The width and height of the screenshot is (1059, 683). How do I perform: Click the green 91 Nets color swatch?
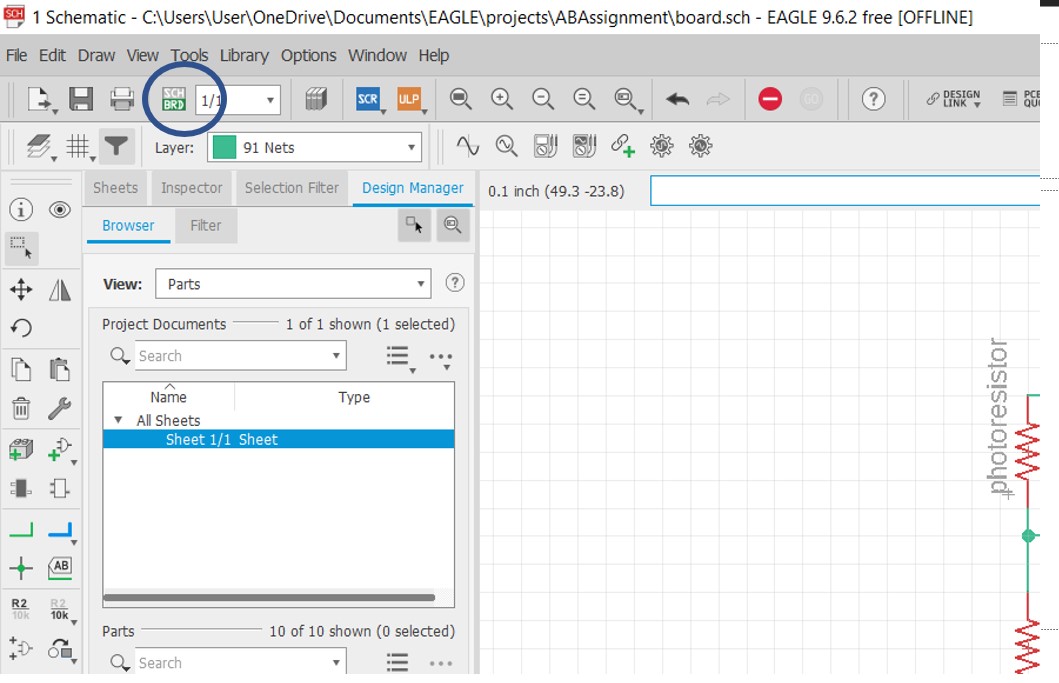click(x=225, y=148)
